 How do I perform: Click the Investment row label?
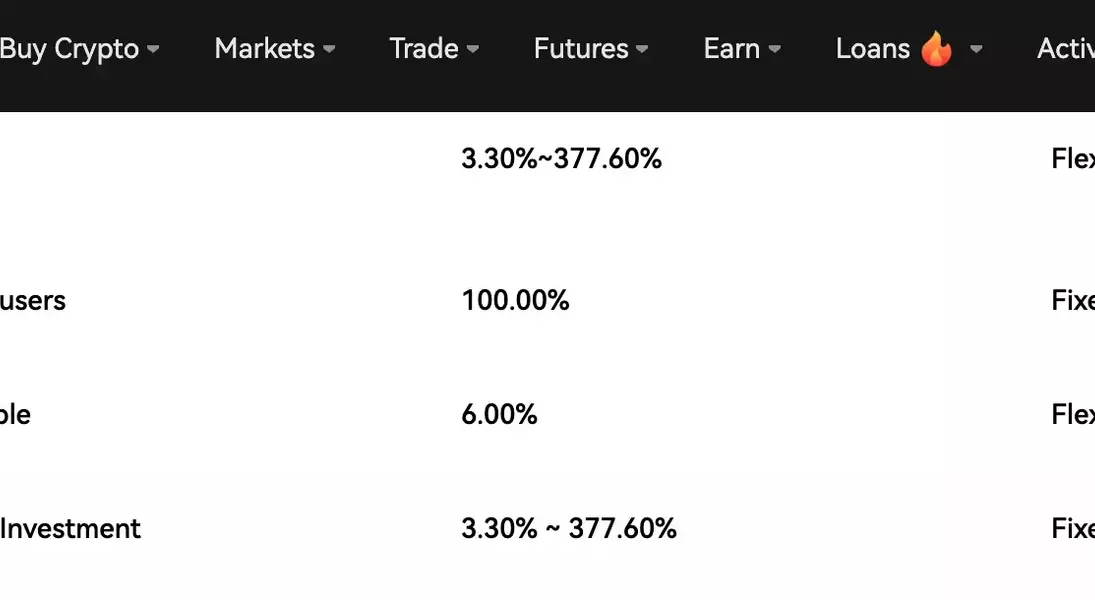point(70,529)
